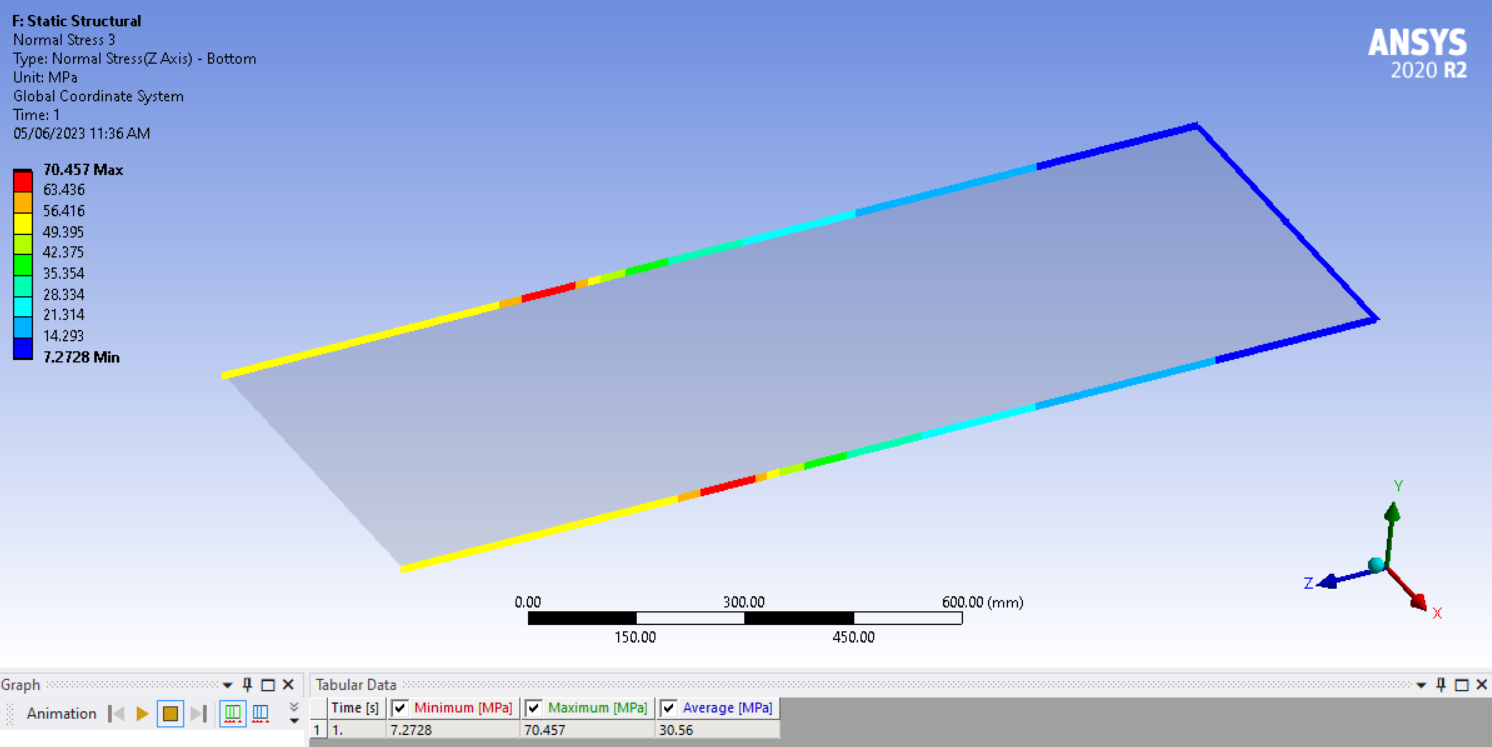
Task: Click the Time [s] column header
Action: 356,708
